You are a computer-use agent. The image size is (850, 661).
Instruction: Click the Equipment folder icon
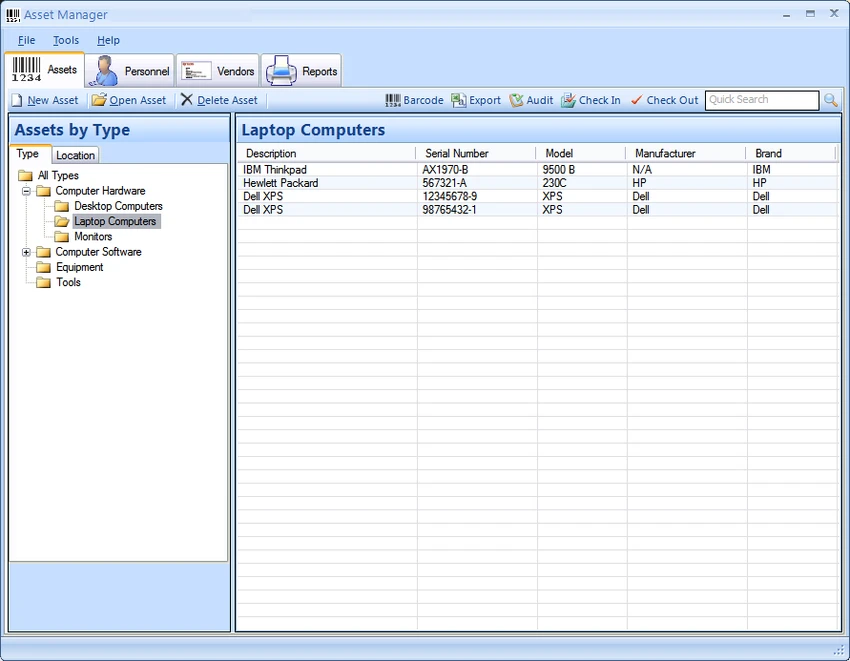tap(43, 267)
